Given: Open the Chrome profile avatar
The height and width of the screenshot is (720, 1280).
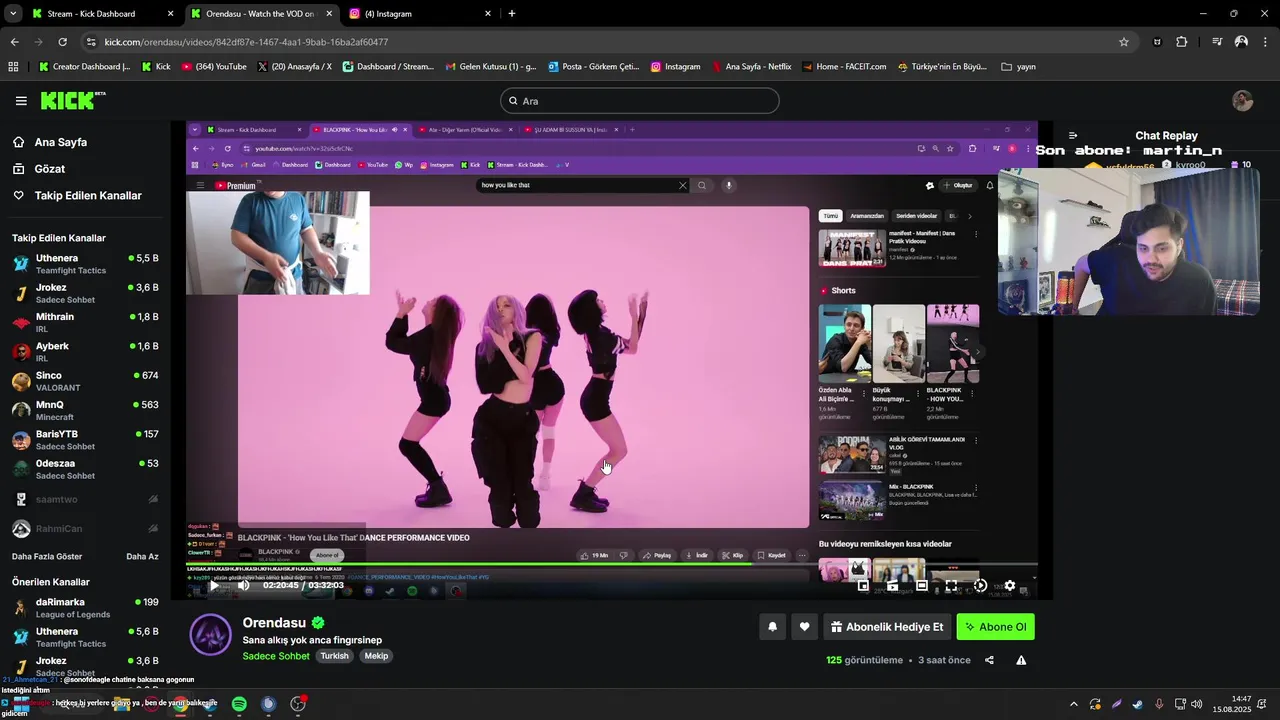Looking at the screenshot, I should [x=1241, y=42].
